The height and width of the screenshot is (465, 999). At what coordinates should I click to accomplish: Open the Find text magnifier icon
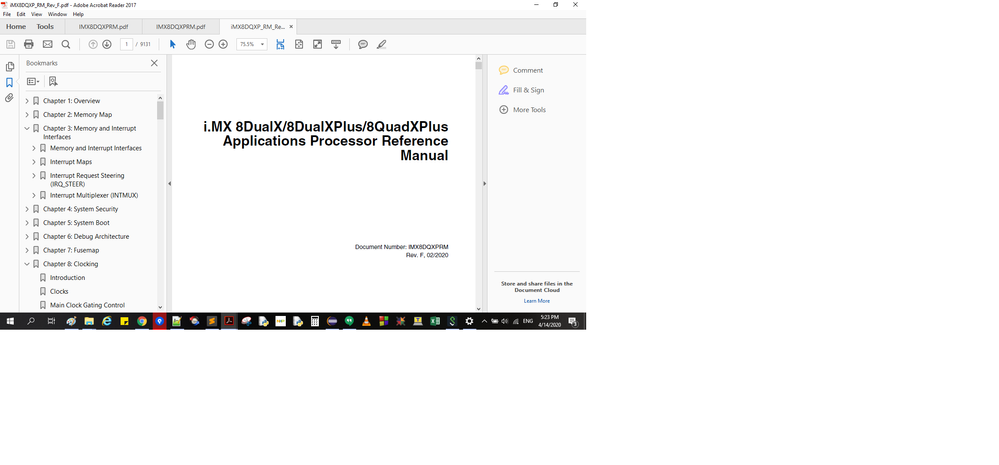(66, 44)
